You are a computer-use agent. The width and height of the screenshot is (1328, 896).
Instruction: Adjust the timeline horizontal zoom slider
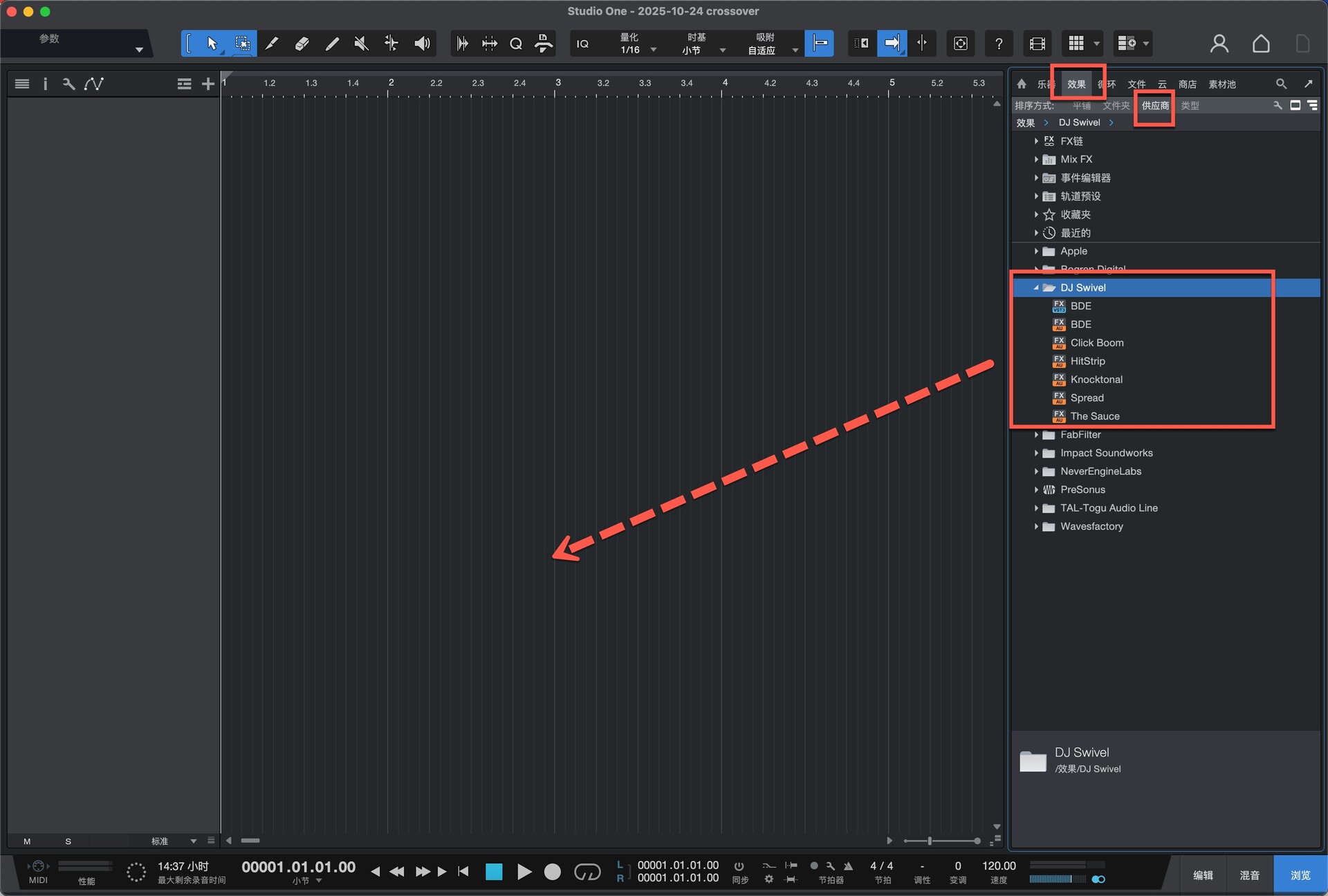930,841
